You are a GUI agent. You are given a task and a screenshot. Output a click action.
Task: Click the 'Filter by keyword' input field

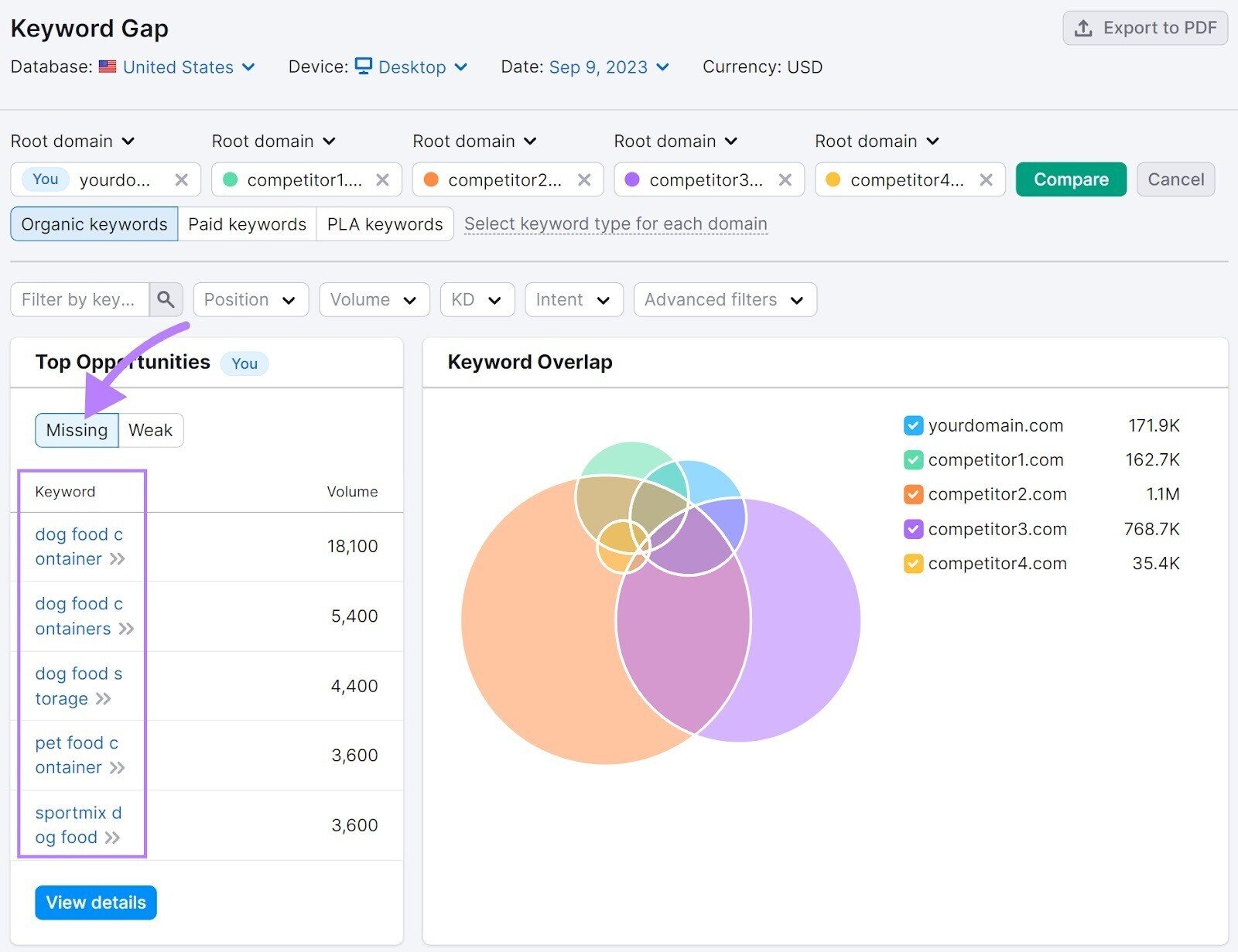click(x=77, y=299)
